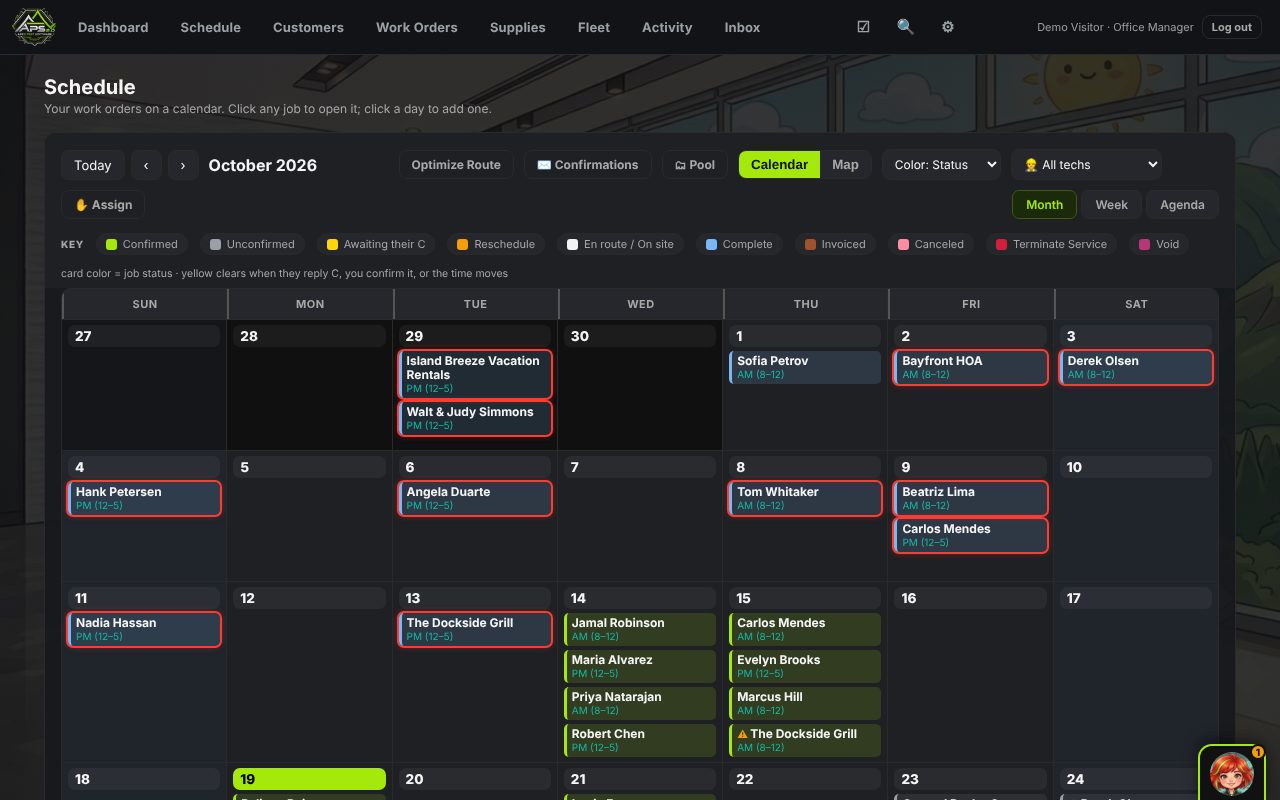Open the Inbox nav item
Image resolution: width=1280 pixels, height=800 pixels.
coord(742,27)
